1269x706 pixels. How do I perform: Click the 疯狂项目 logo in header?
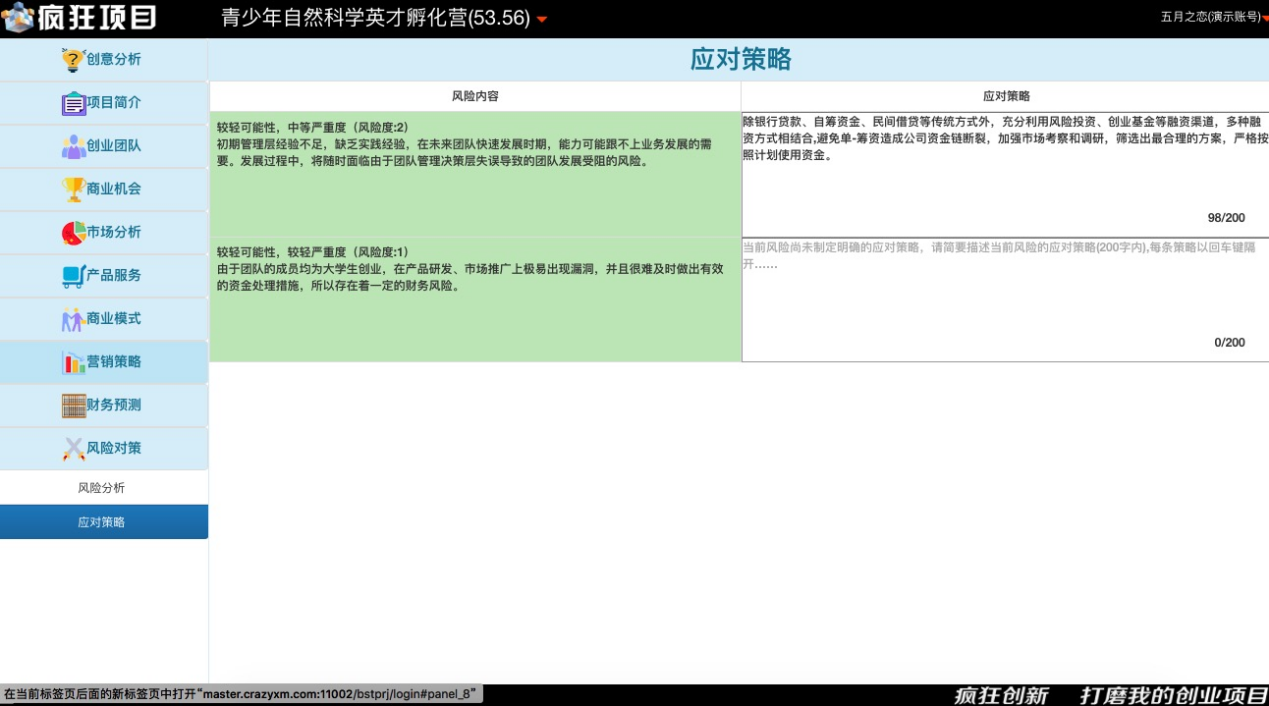(80, 17)
